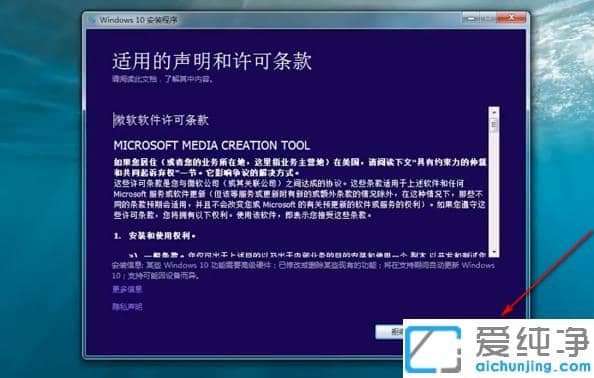
Task: Click the 微软软件许可条款 heading
Action: click(161, 120)
